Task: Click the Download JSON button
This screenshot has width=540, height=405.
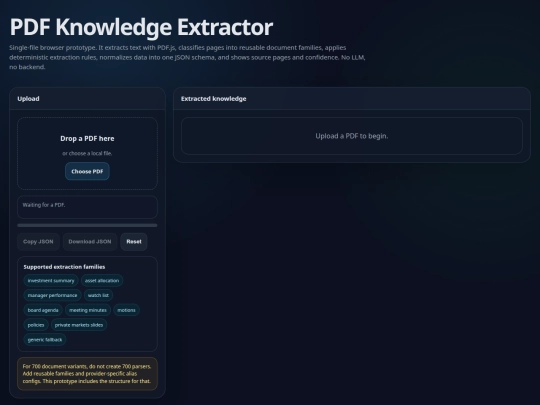Action: click(x=90, y=242)
